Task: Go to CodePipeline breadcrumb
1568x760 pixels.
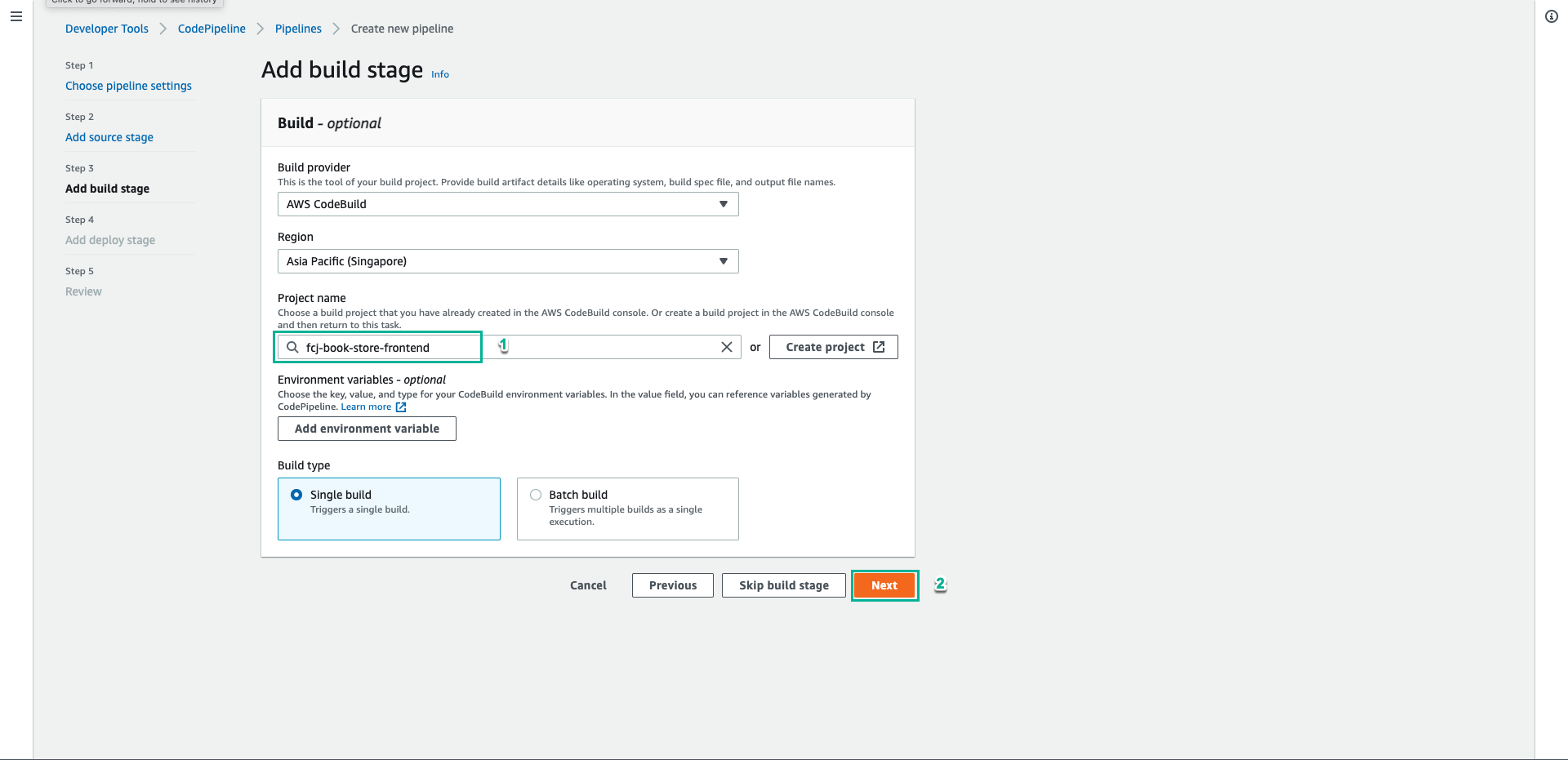Action: (x=212, y=29)
